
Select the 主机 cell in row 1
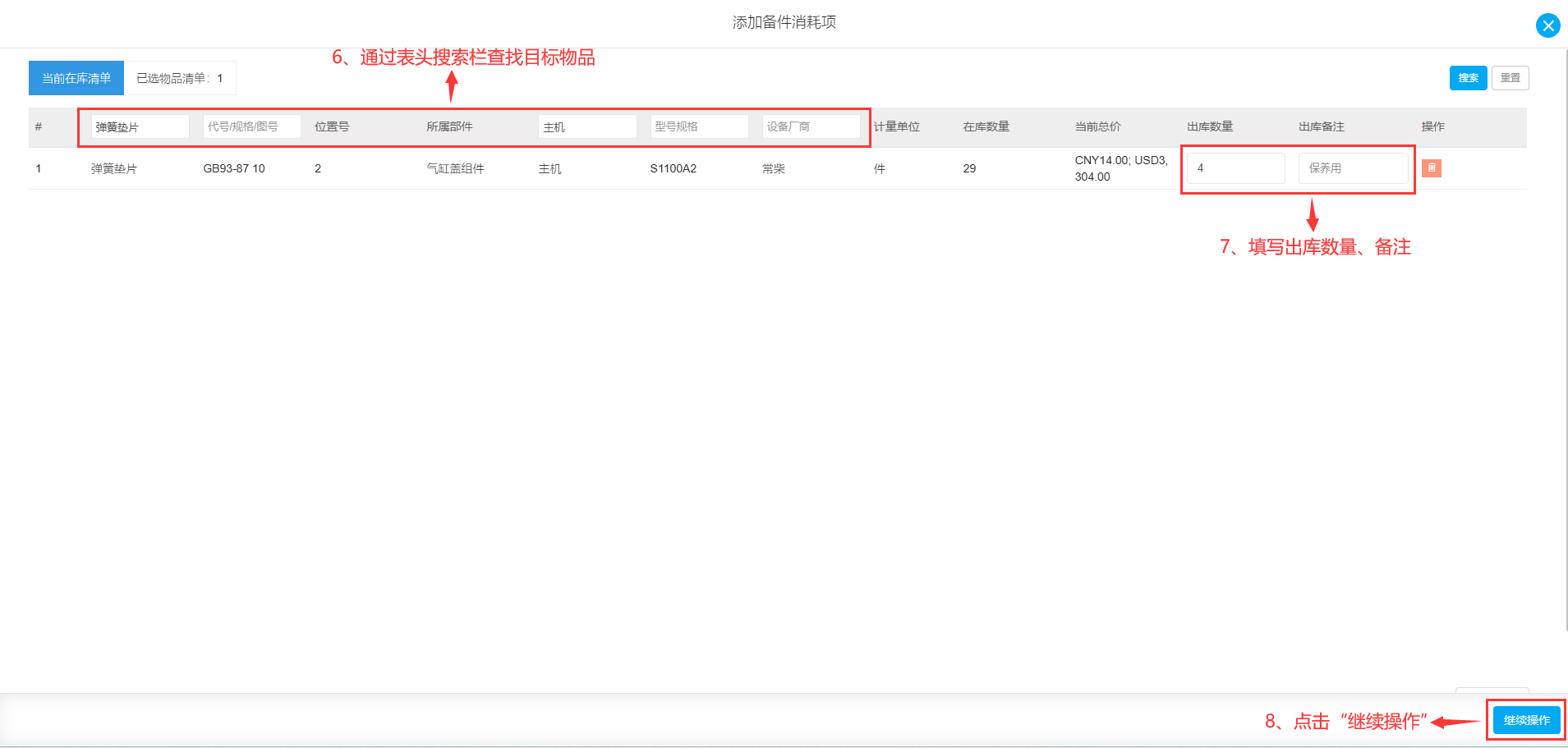pos(549,168)
